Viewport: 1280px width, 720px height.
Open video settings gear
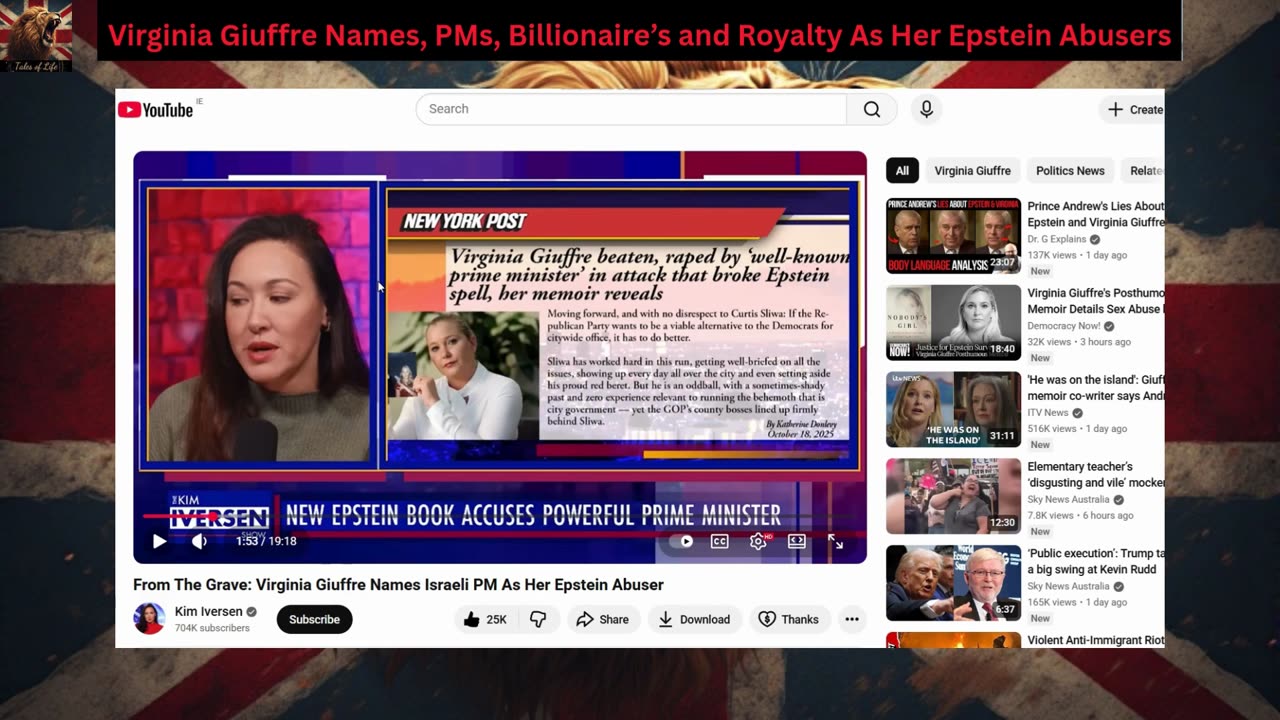(x=759, y=541)
